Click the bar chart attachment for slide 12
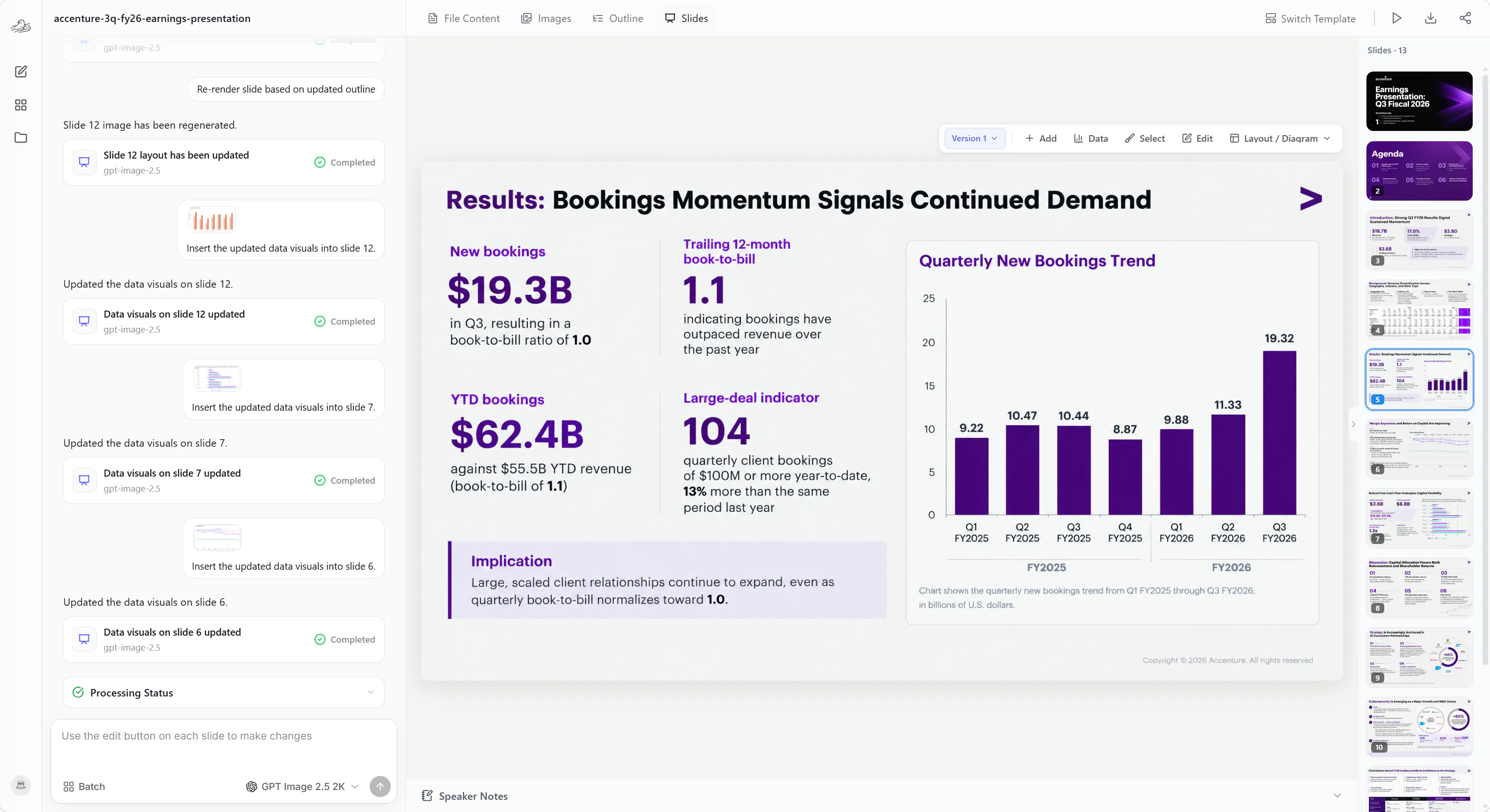The width and height of the screenshot is (1490, 812). click(x=212, y=220)
